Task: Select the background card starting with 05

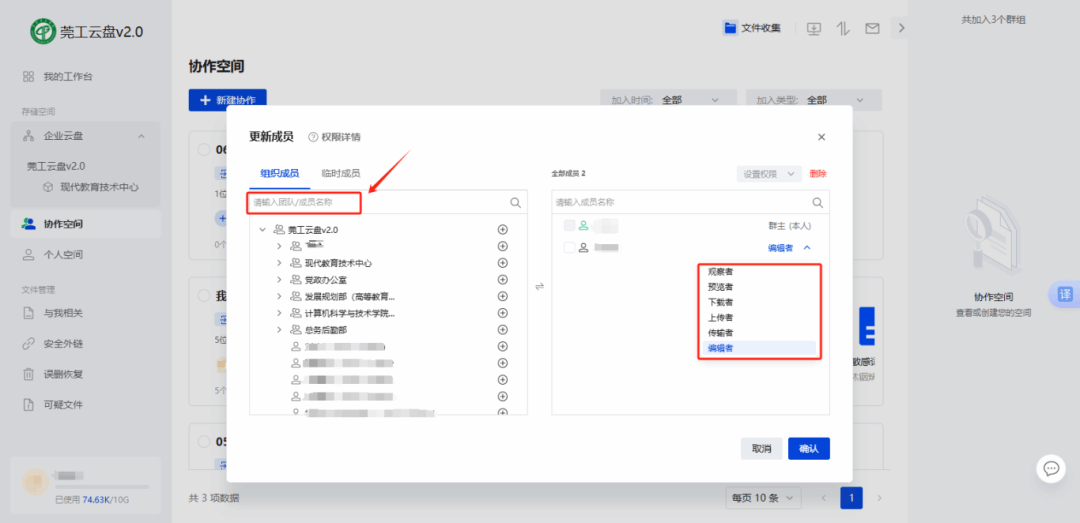Action: click(x=204, y=441)
